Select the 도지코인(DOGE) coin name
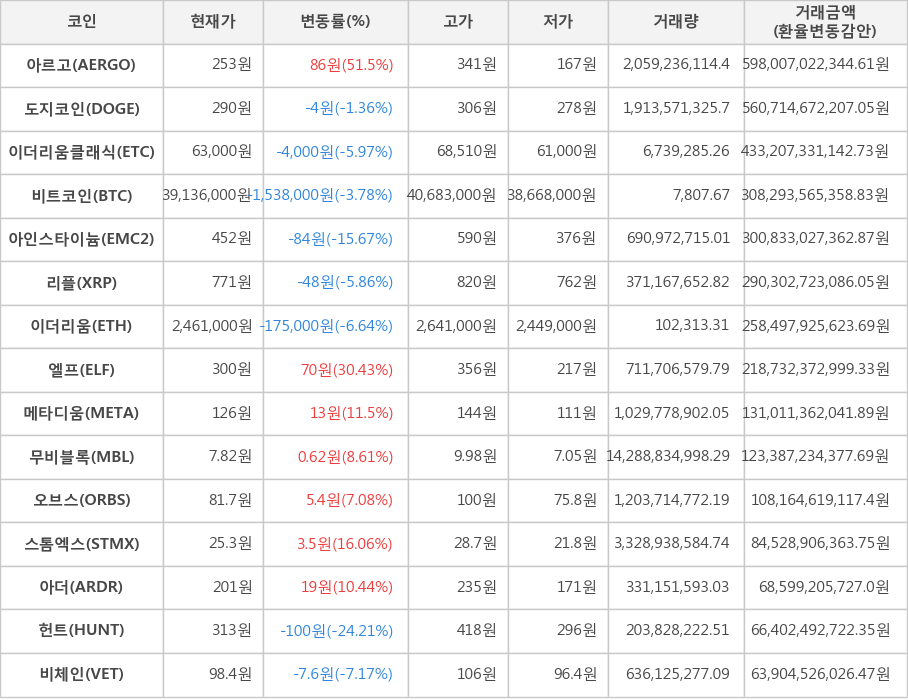908x700 pixels. click(x=81, y=109)
